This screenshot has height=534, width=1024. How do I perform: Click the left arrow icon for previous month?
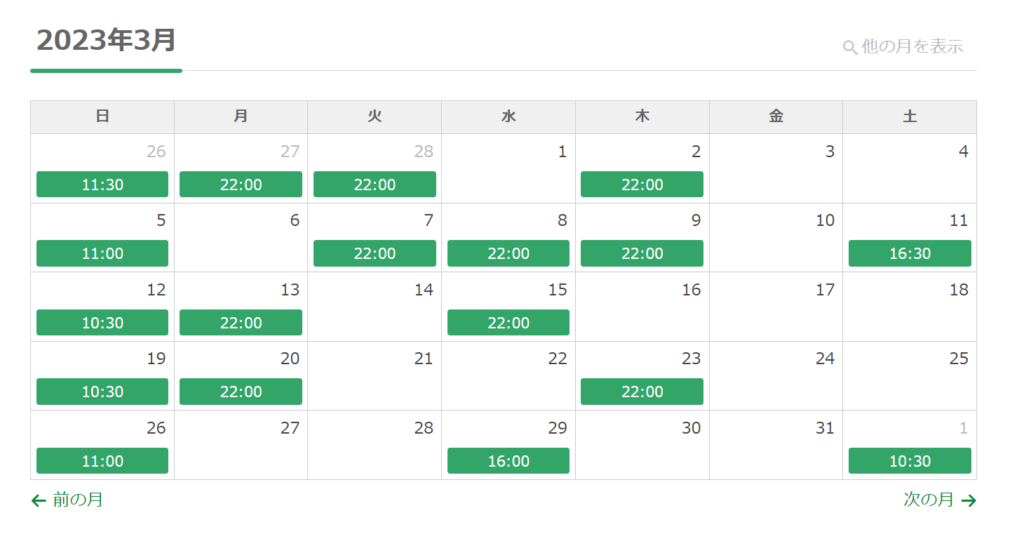coord(39,500)
